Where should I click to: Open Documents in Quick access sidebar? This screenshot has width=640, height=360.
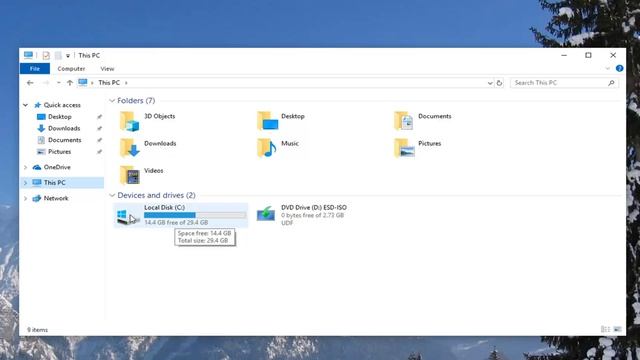[x=64, y=140]
